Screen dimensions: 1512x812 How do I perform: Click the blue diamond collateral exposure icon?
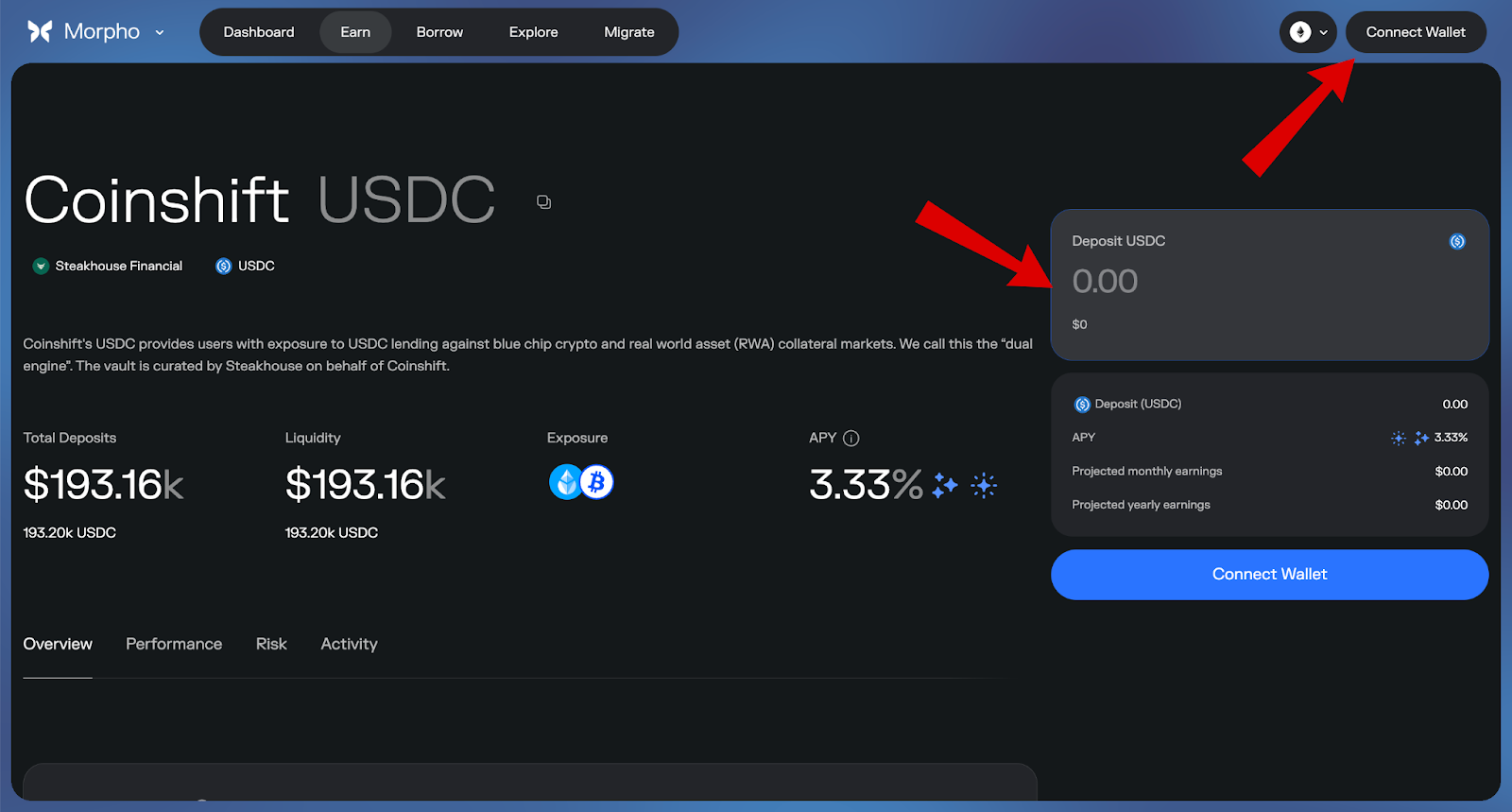click(566, 482)
